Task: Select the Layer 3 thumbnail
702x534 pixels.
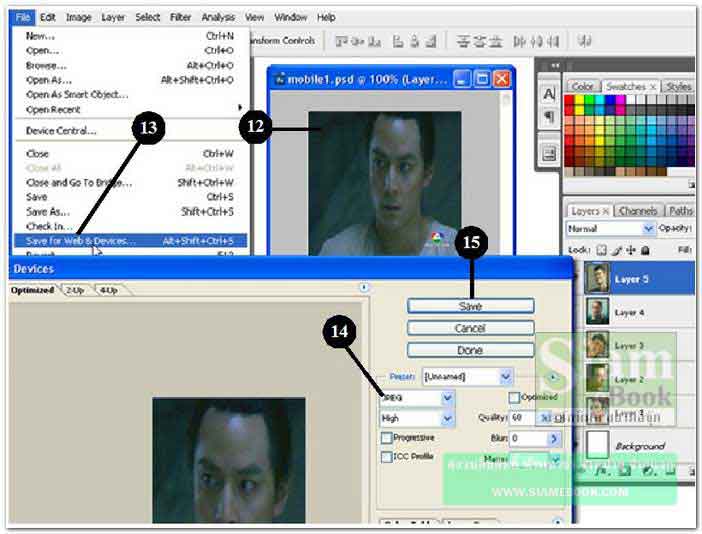Action: (597, 345)
